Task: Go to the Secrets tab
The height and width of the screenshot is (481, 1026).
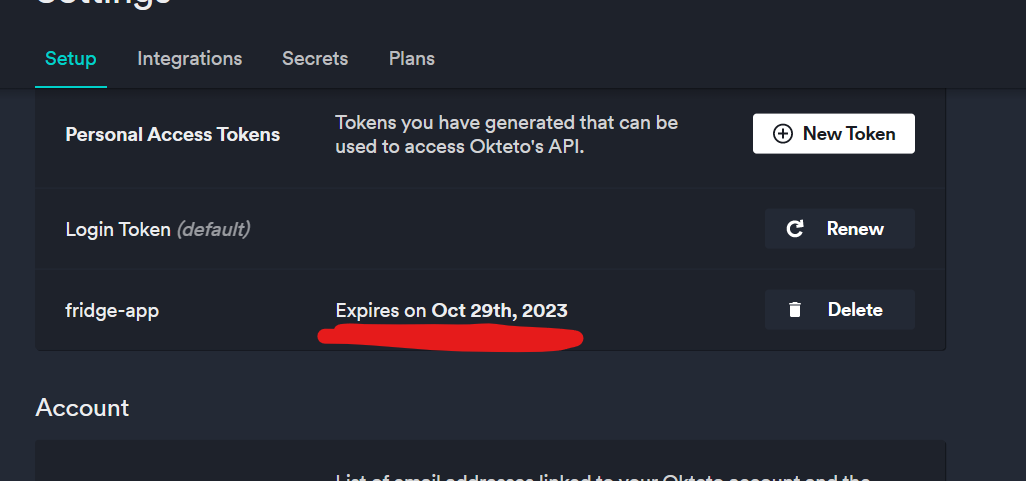Action: (x=315, y=59)
